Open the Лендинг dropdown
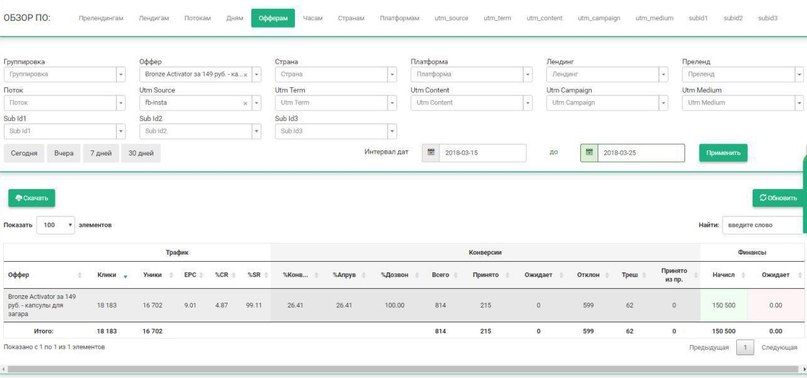This screenshot has height=378, width=807. coord(607,75)
